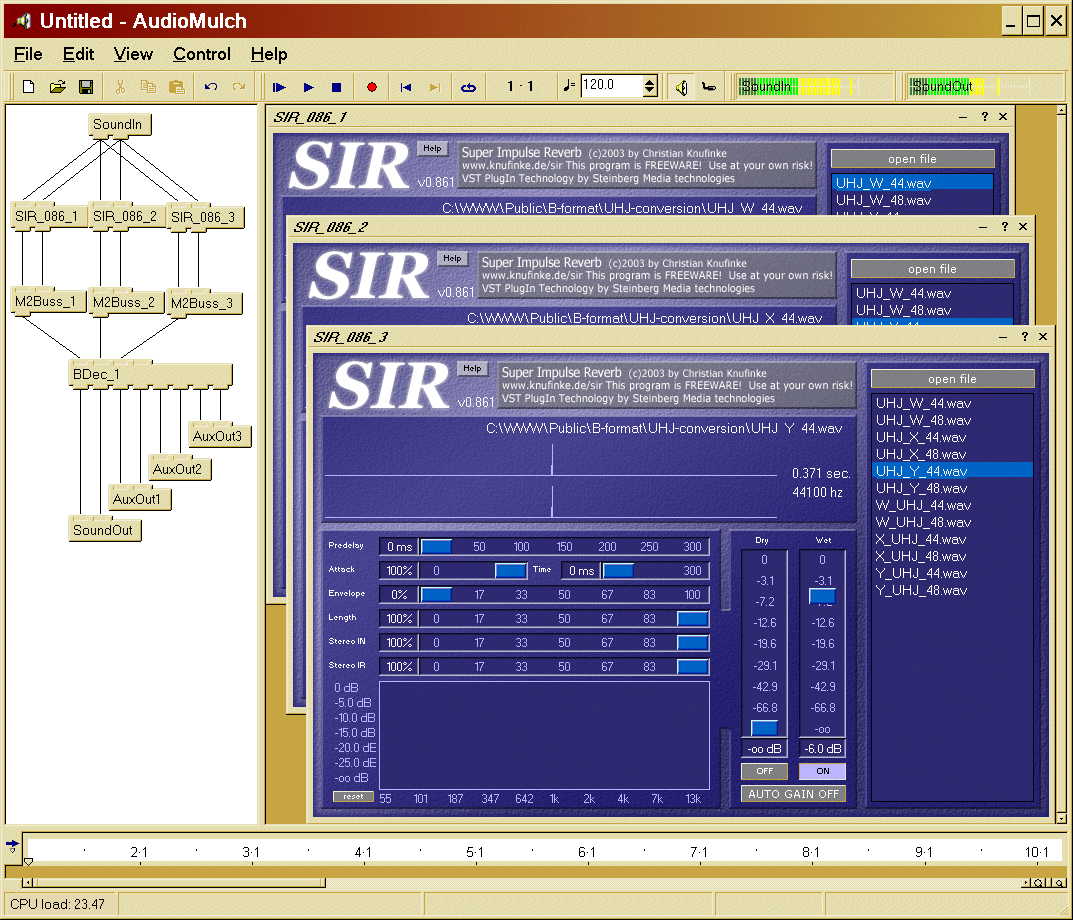Viewport: 1073px width, 920px height.
Task: Click the Wet level fader handle
Action: (822, 596)
